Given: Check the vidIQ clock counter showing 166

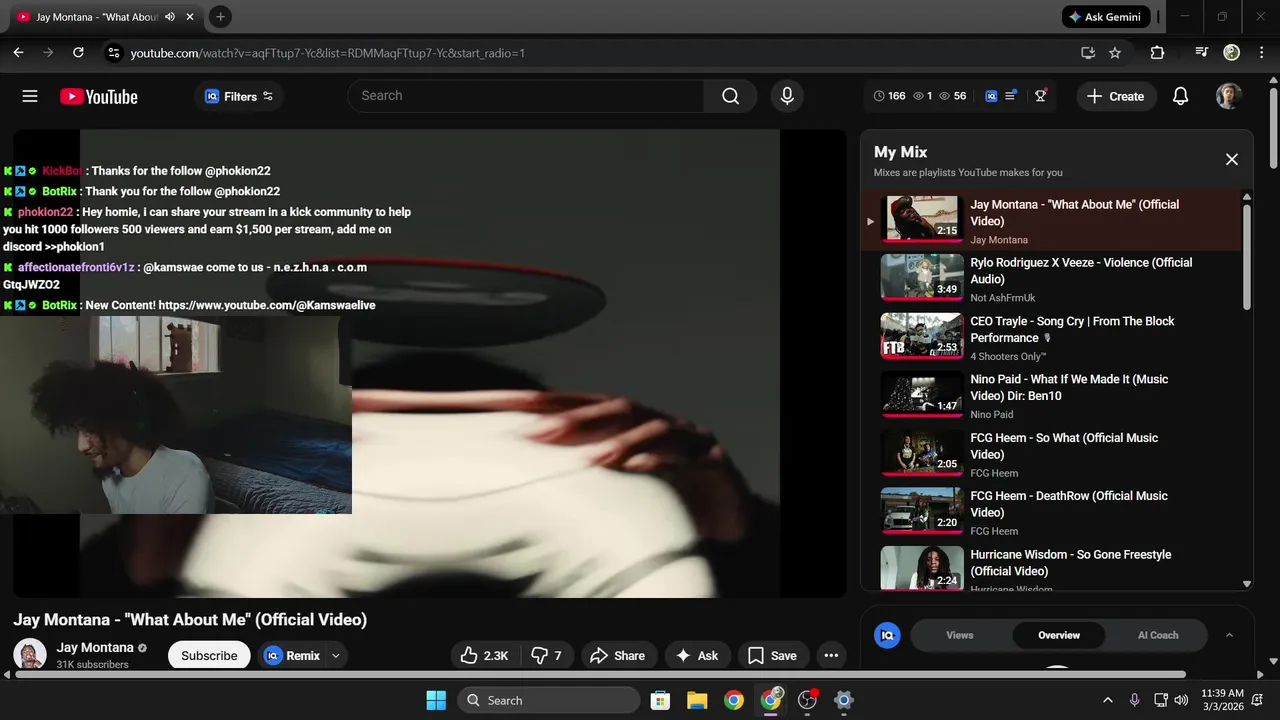Looking at the screenshot, I should 889,96.
